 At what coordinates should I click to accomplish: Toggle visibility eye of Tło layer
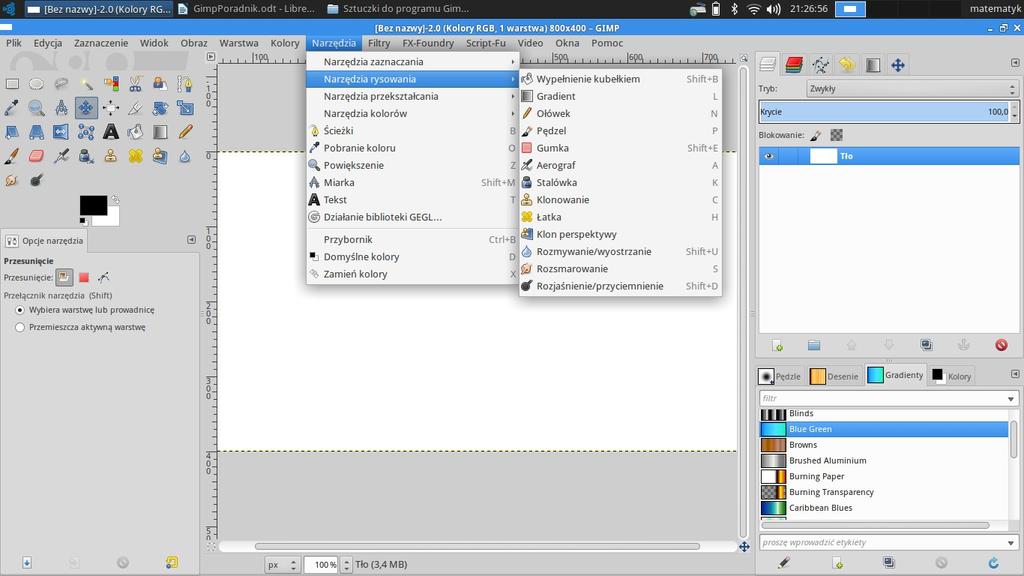click(769, 156)
